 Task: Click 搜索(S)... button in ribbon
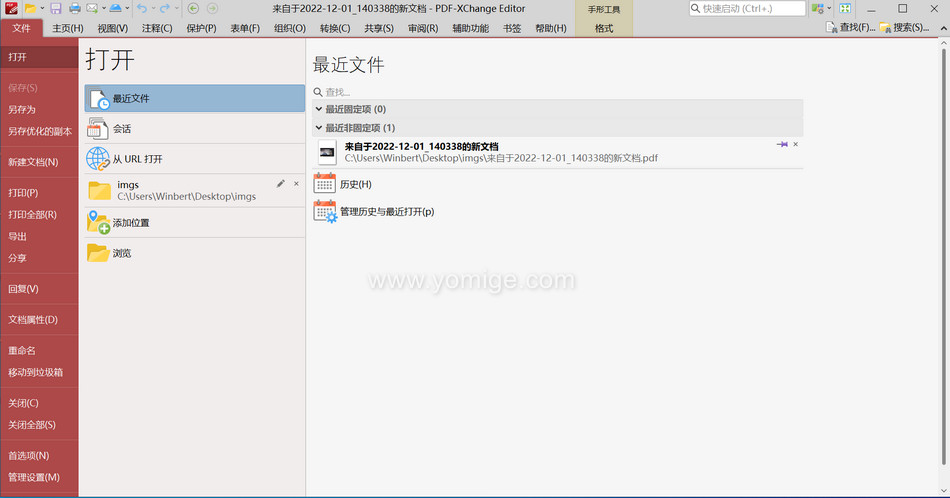click(x=903, y=28)
